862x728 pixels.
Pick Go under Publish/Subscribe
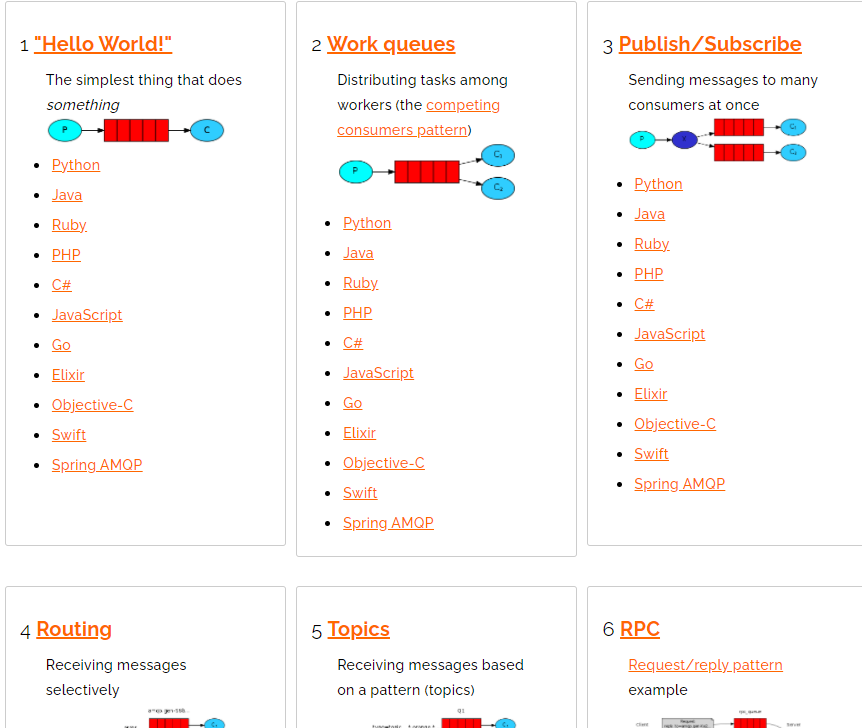(644, 363)
